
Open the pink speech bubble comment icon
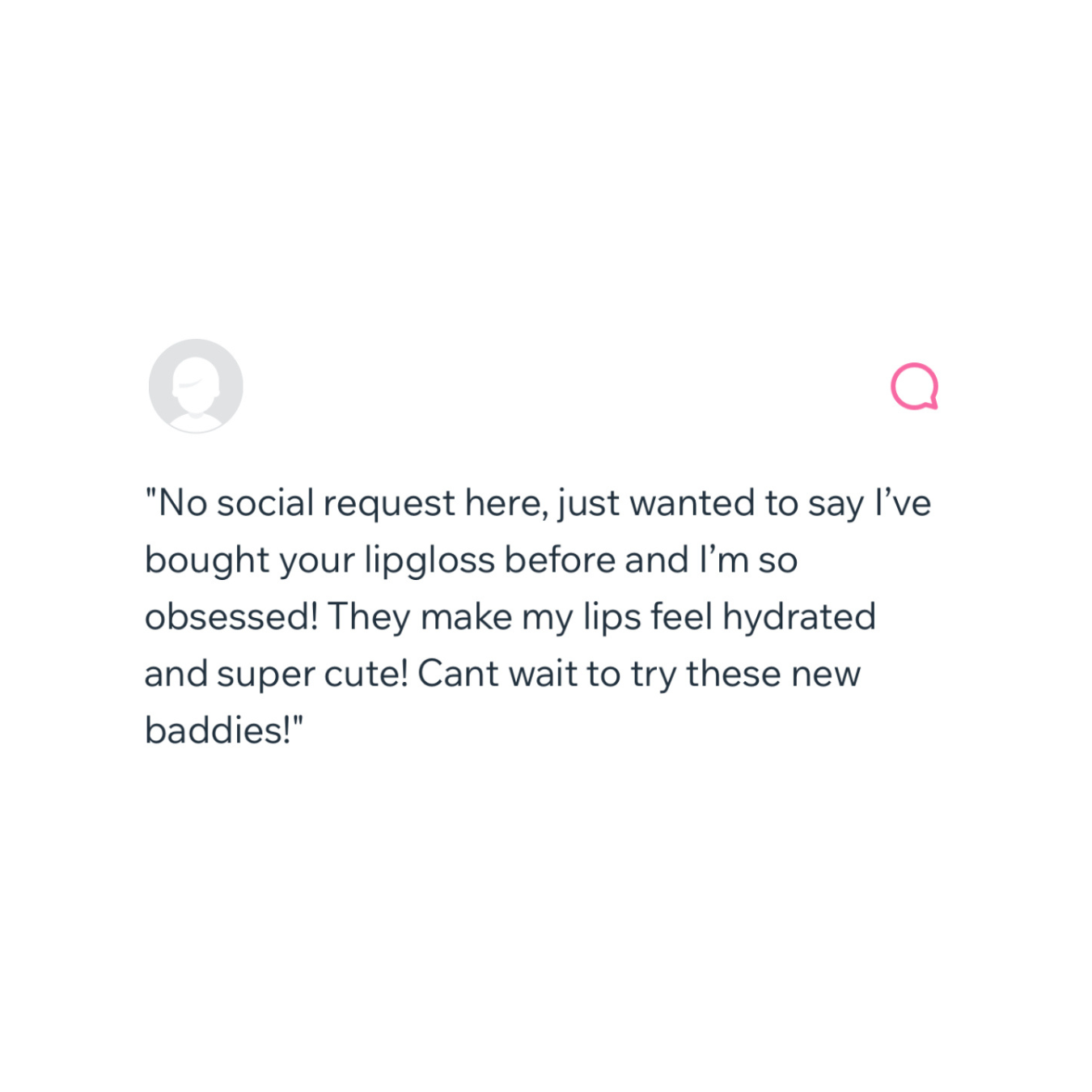pyautogui.click(x=915, y=386)
